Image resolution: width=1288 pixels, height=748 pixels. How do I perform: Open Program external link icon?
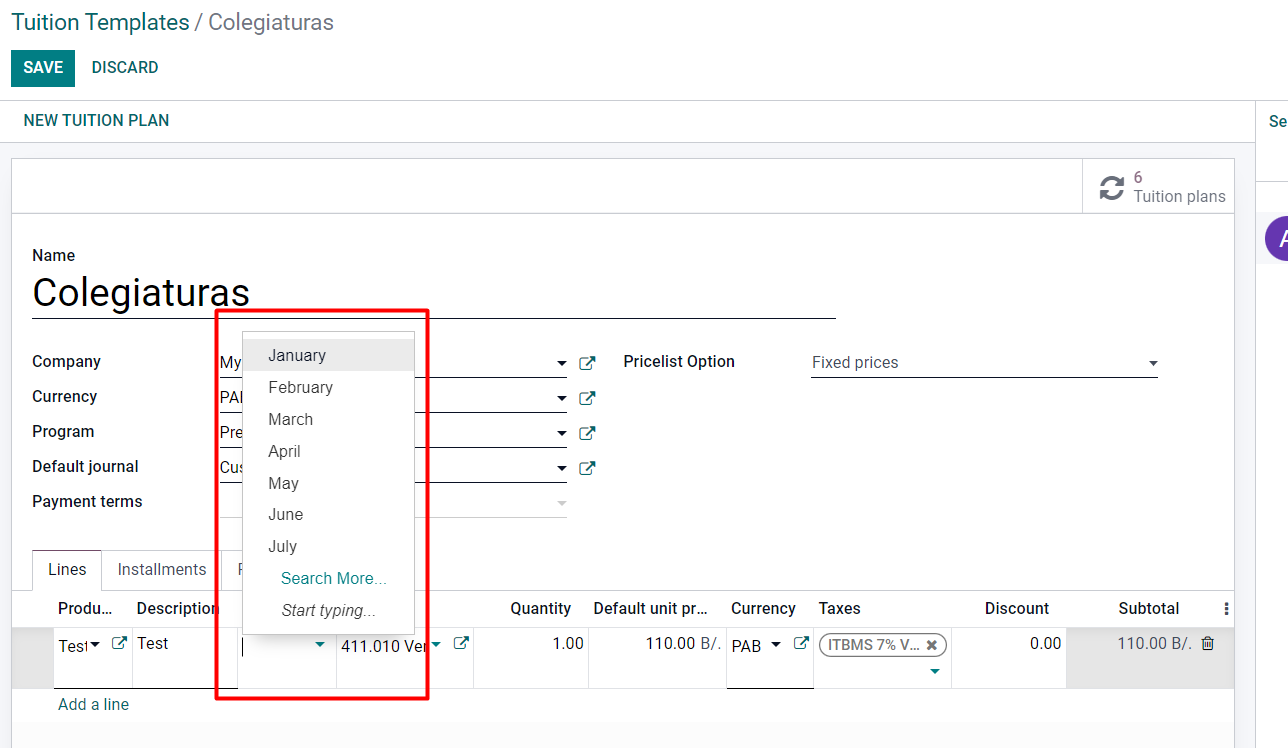(587, 433)
